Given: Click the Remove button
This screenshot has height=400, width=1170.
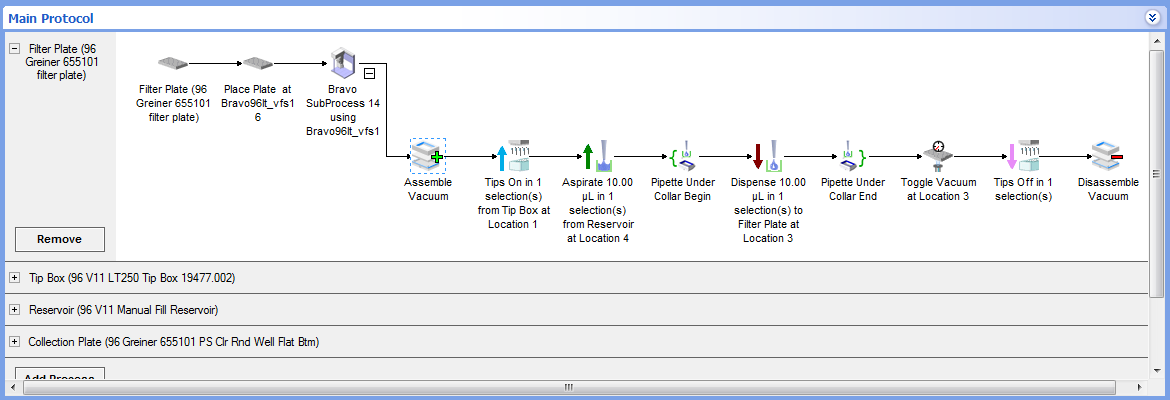Looking at the screenshot, I should coord(60,239).
